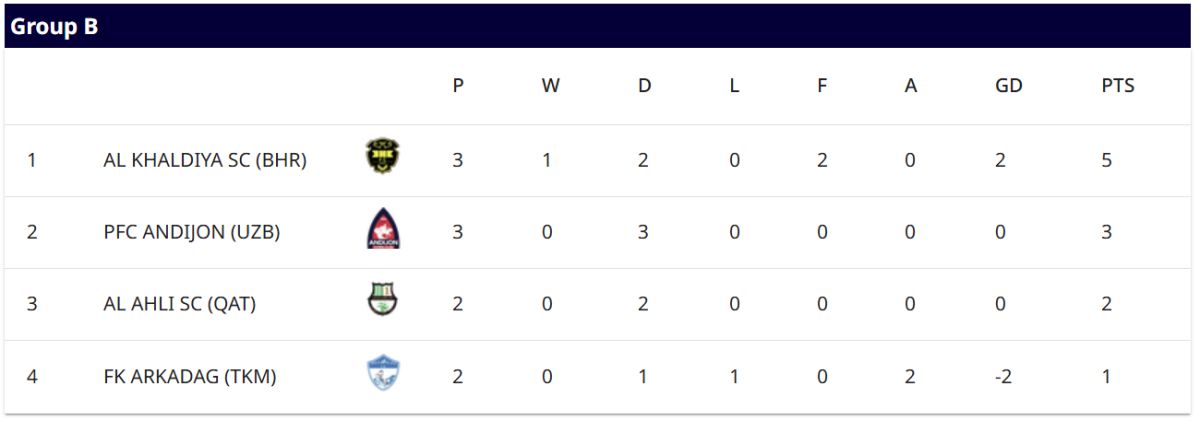Click the Al Khaldiya SC club crest

click(382, 157)
